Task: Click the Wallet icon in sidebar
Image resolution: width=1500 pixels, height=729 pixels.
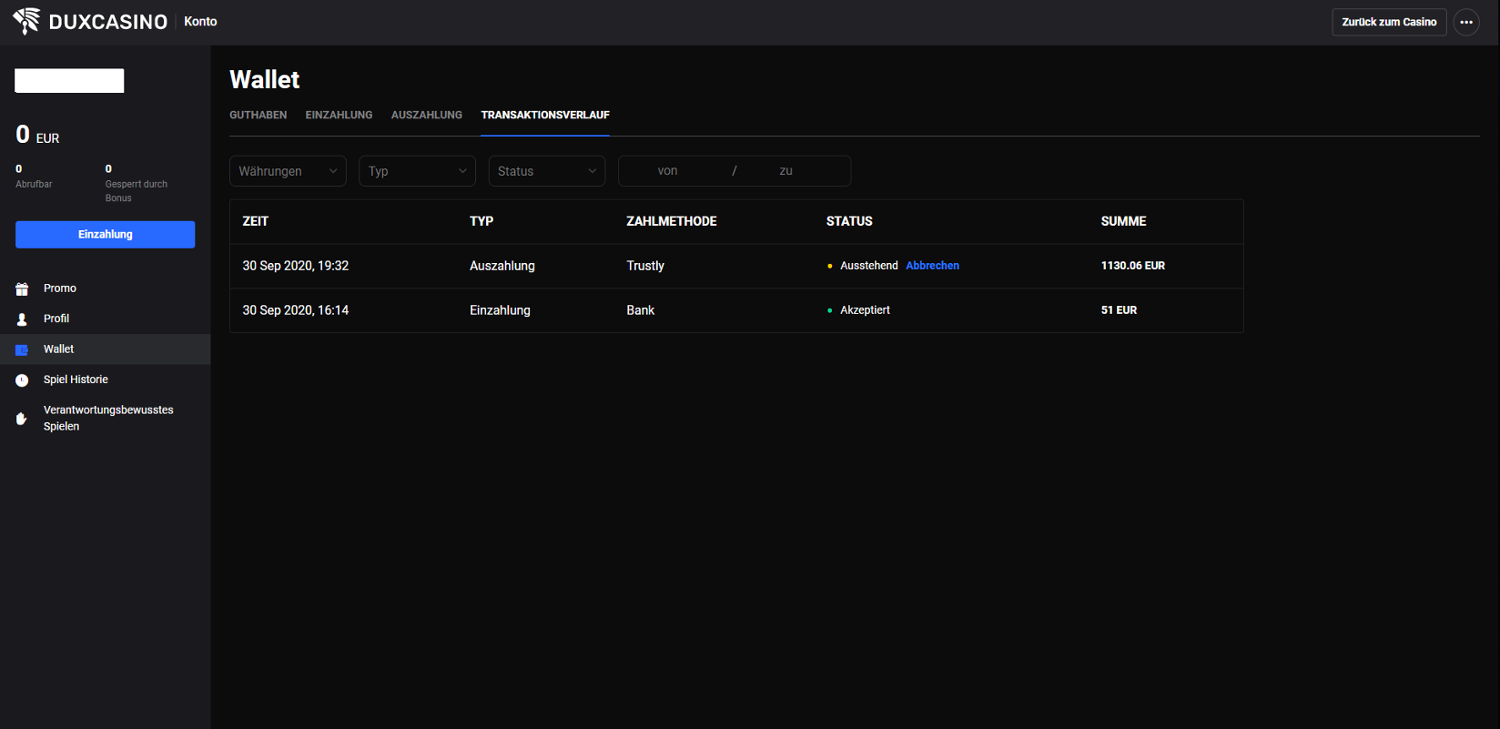Action: [x=22, y=350]
